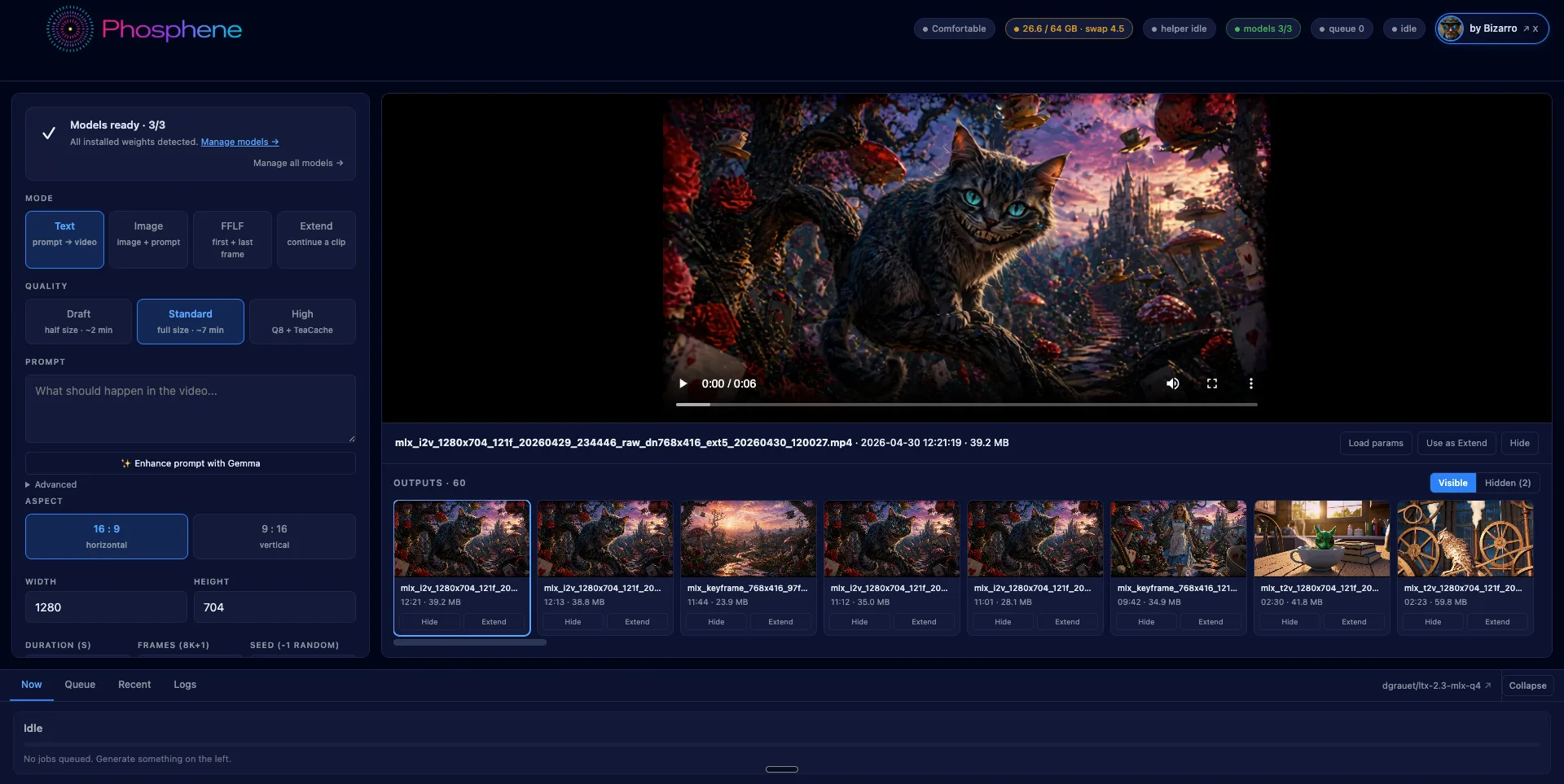Open video player three-dot menu
Screen dimensions: 1564x784
(1250, 383)
